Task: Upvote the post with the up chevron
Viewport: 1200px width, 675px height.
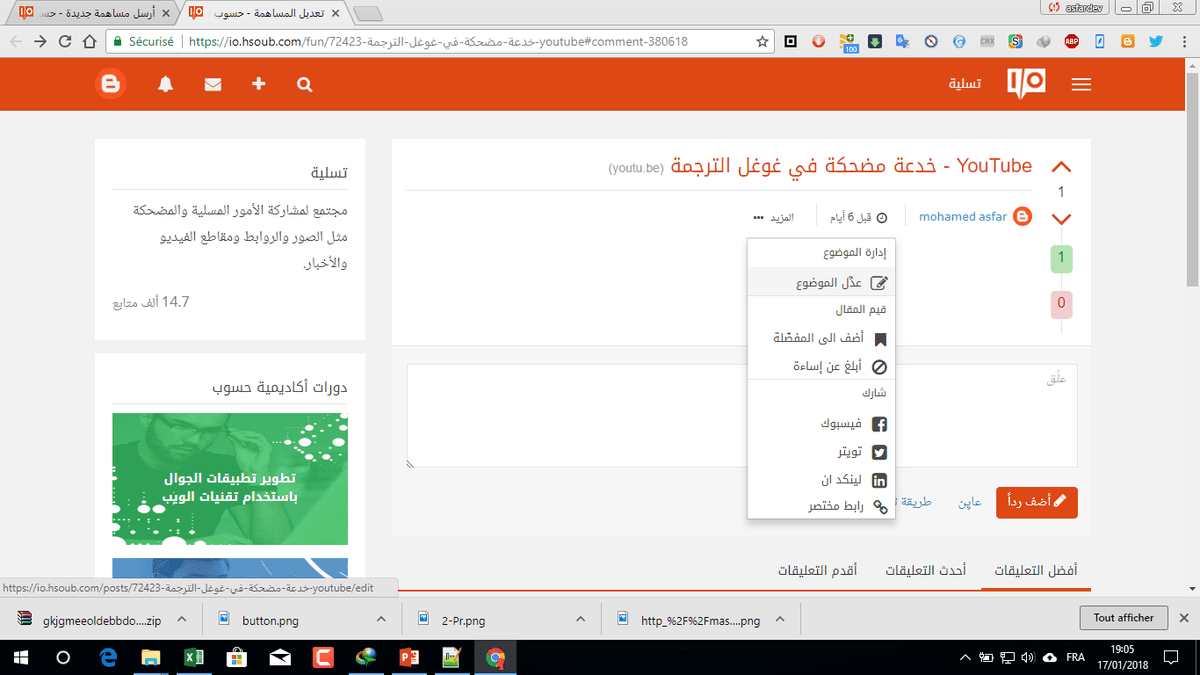Action: (1061, 167)
